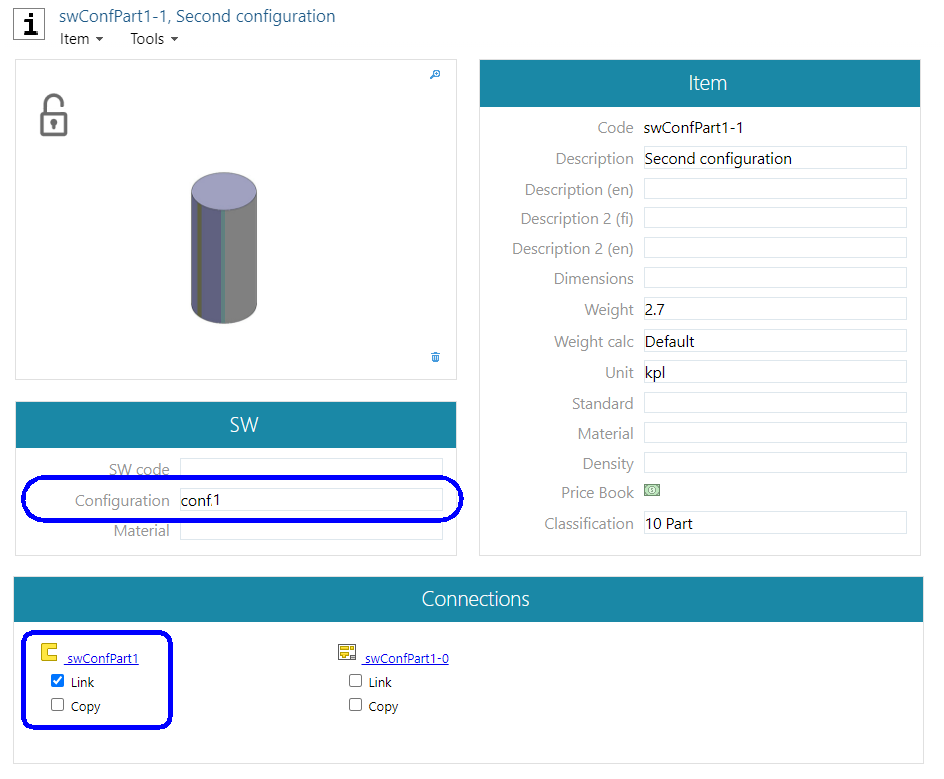
Task: Expand the Tools dropdown menu
Action: click(x=154, y=39)
